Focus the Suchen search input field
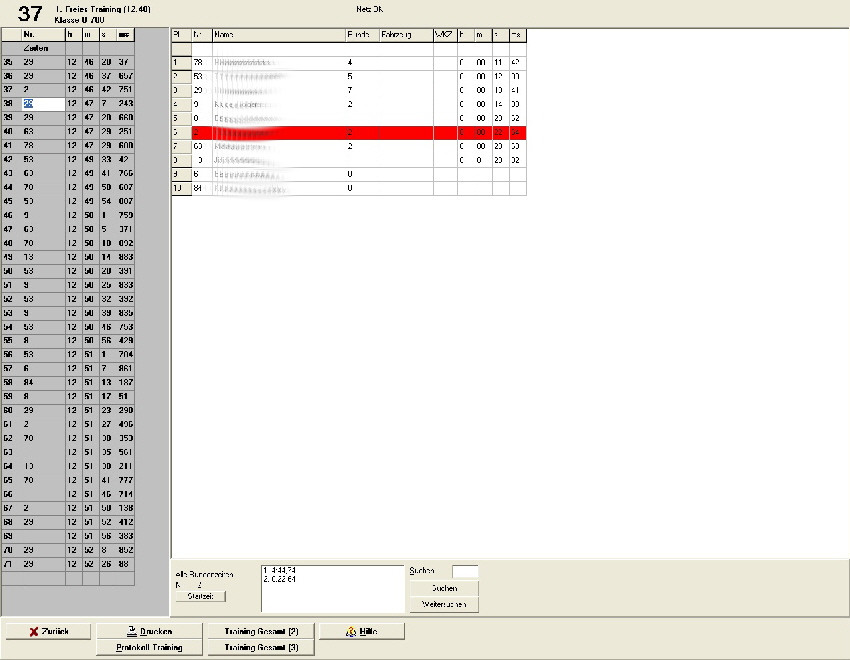 pyautogui.click(x=464, y=571)
